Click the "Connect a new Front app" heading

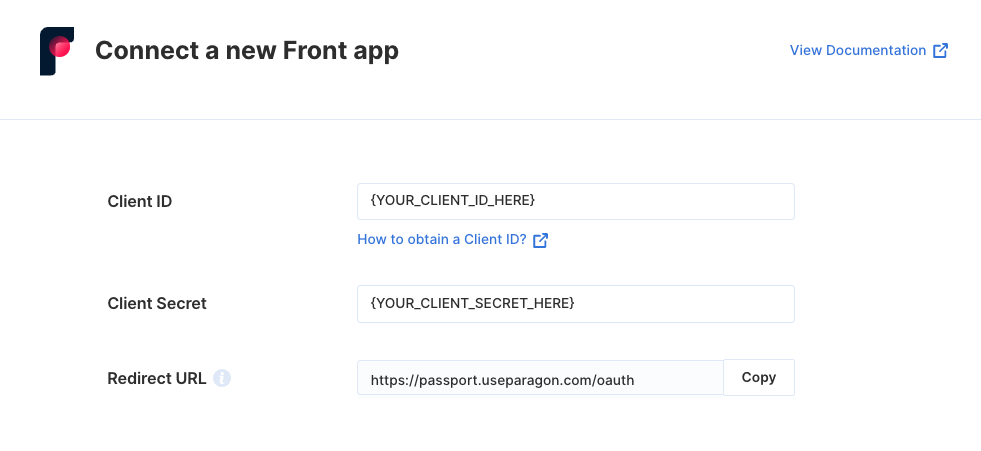click(x=247, y=51)
